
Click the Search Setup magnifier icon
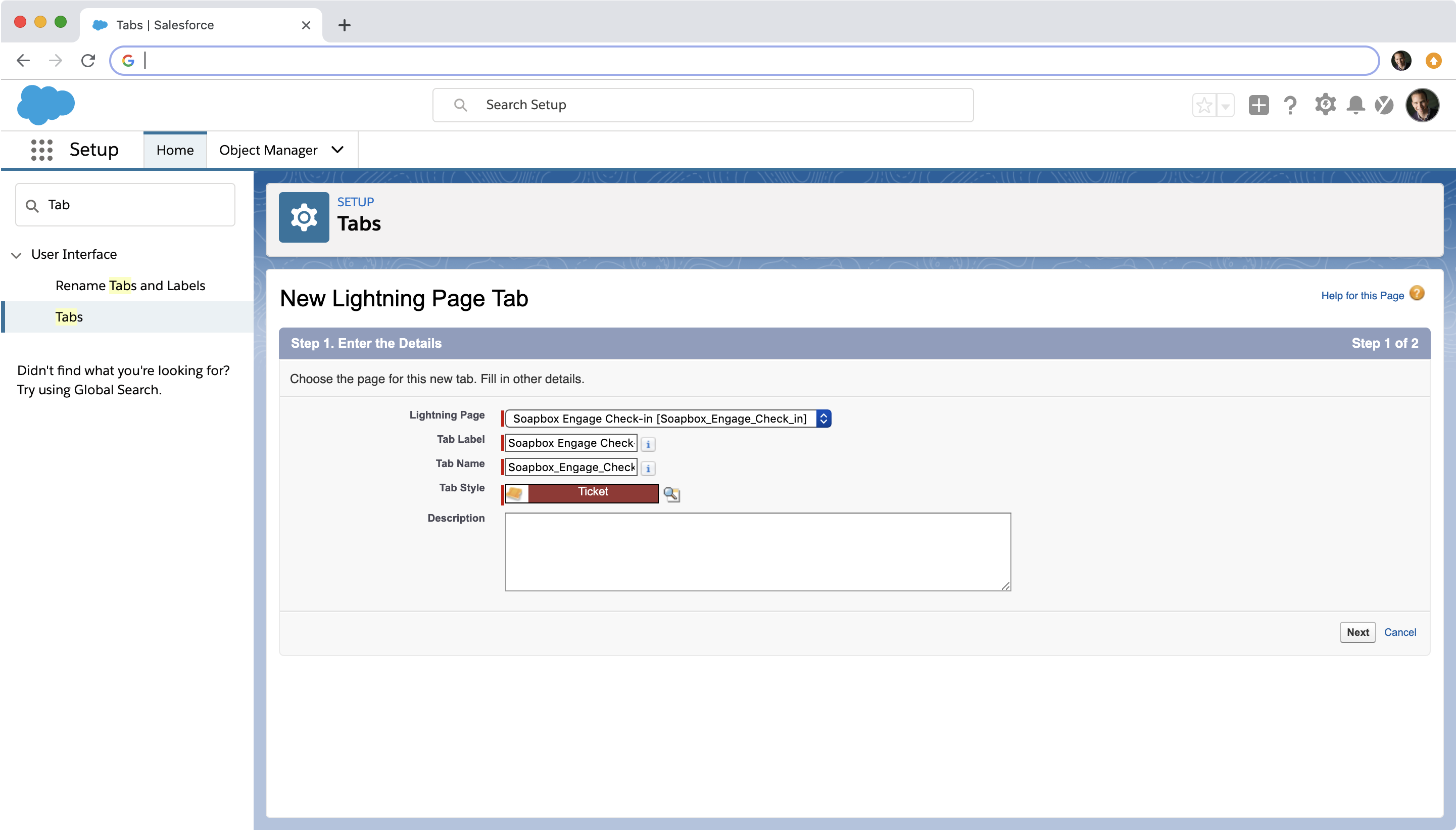[x=460, y=105]
